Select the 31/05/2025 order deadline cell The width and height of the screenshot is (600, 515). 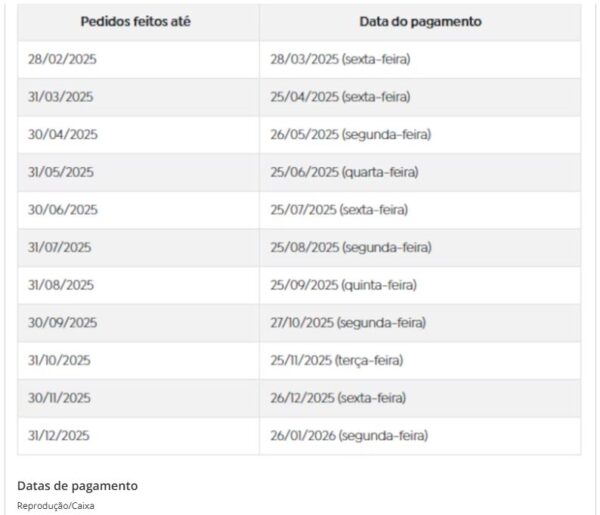coord(61,172)
